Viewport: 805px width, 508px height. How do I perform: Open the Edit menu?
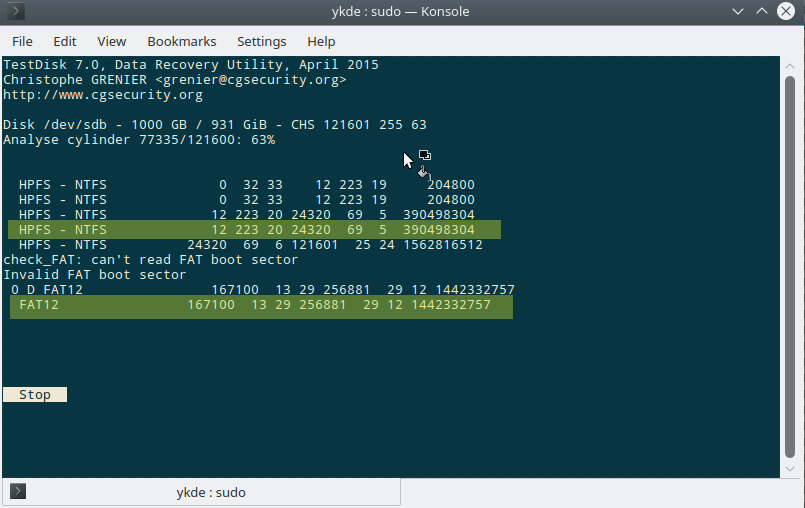click(x=65, y=42)
